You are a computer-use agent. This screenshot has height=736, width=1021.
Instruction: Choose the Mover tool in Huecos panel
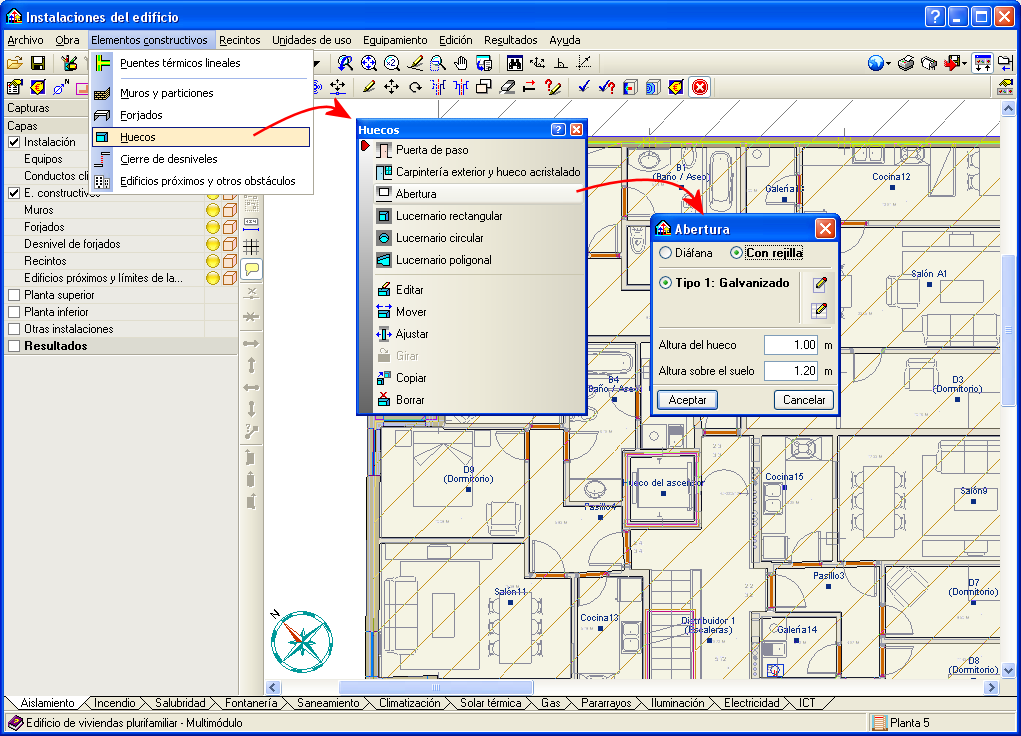coord(410,312)
